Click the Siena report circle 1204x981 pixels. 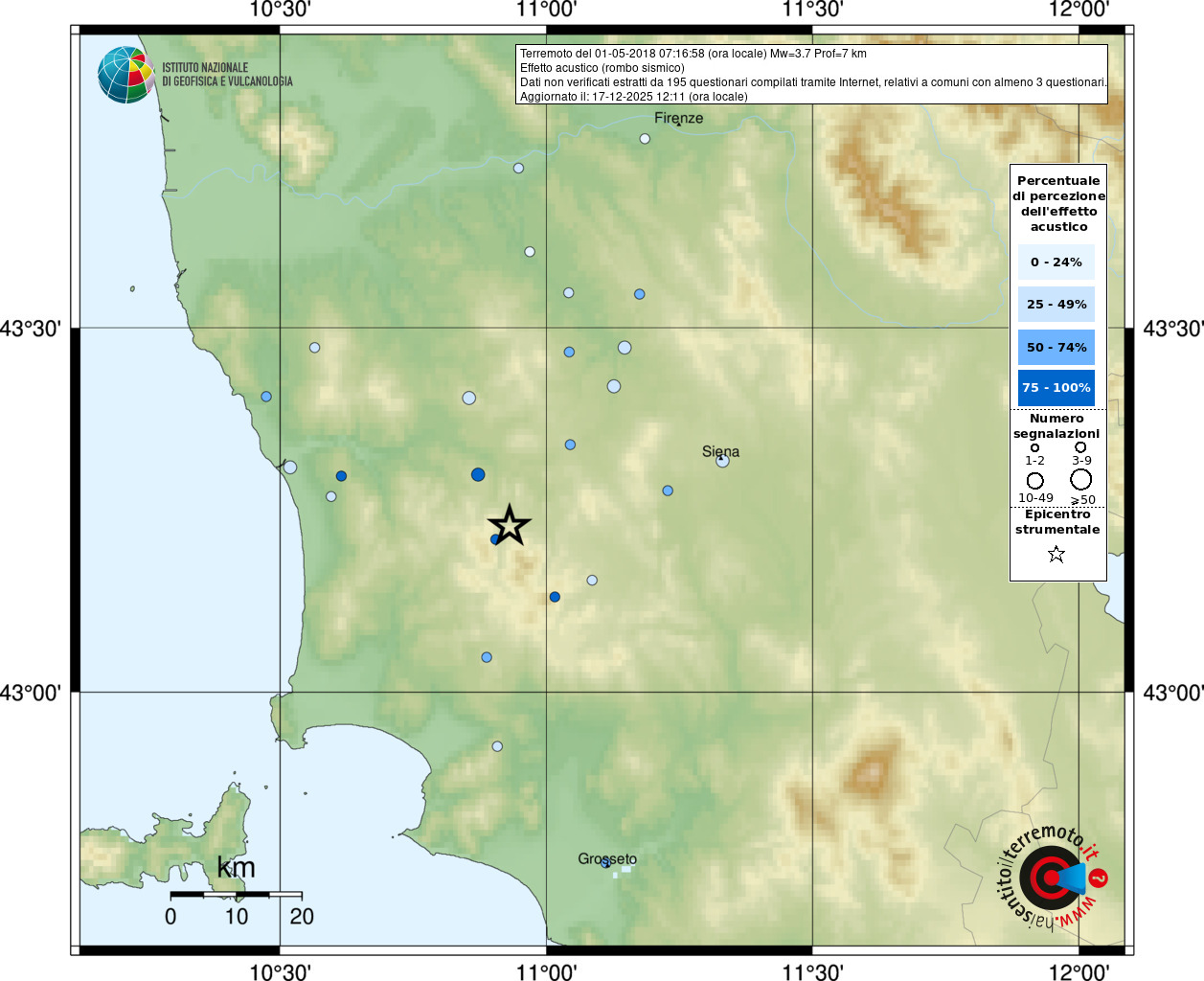coord(722,461)
